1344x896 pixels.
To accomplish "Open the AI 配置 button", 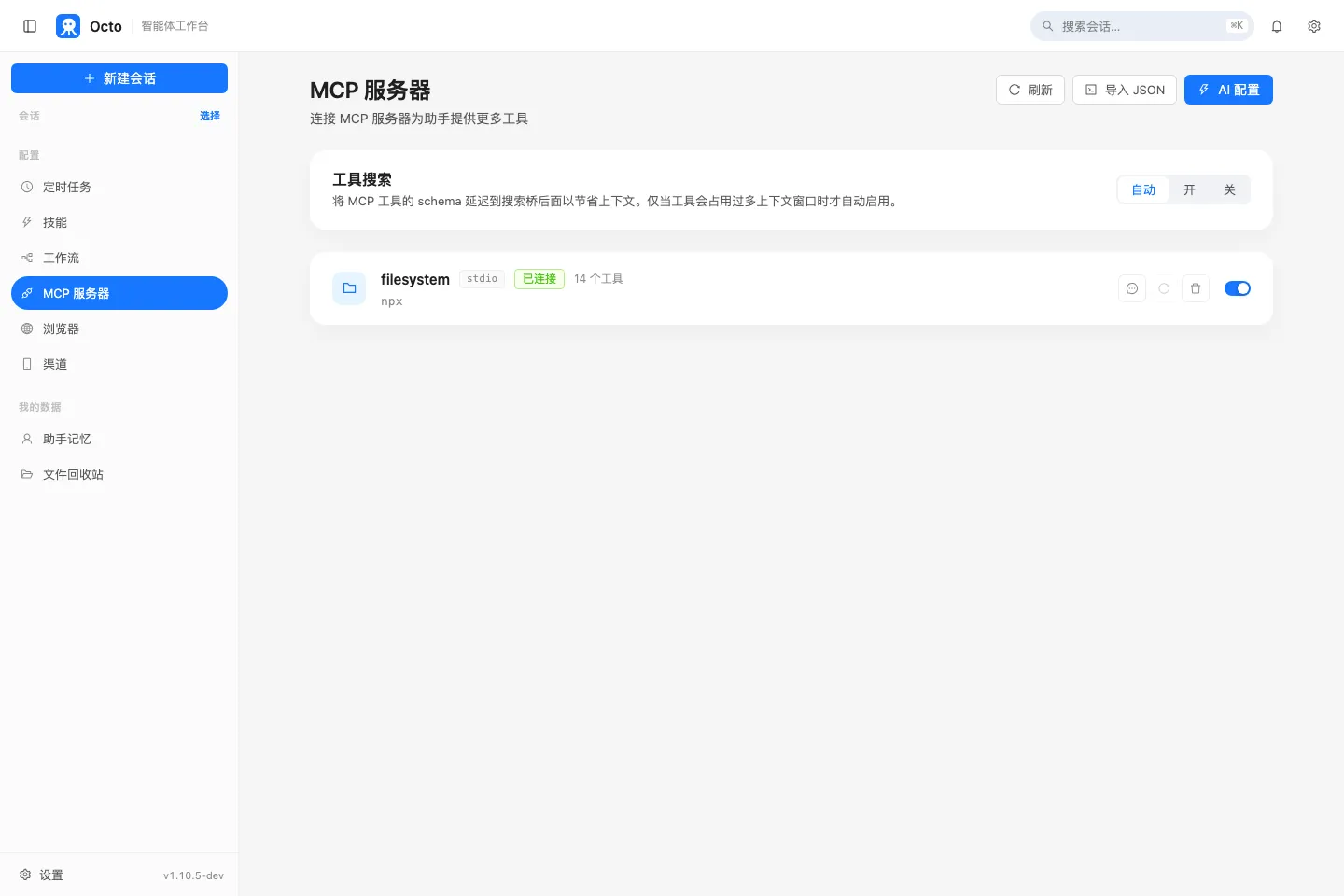I will tap(1228, 90).
